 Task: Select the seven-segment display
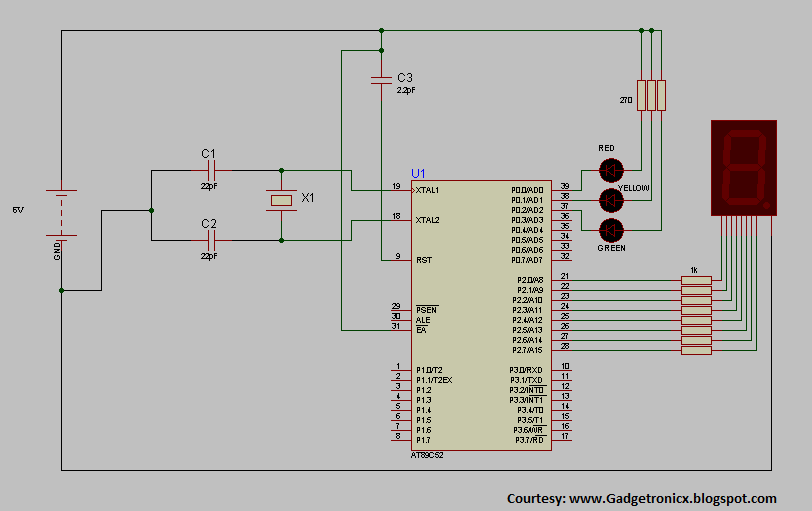tap(744, 168)
